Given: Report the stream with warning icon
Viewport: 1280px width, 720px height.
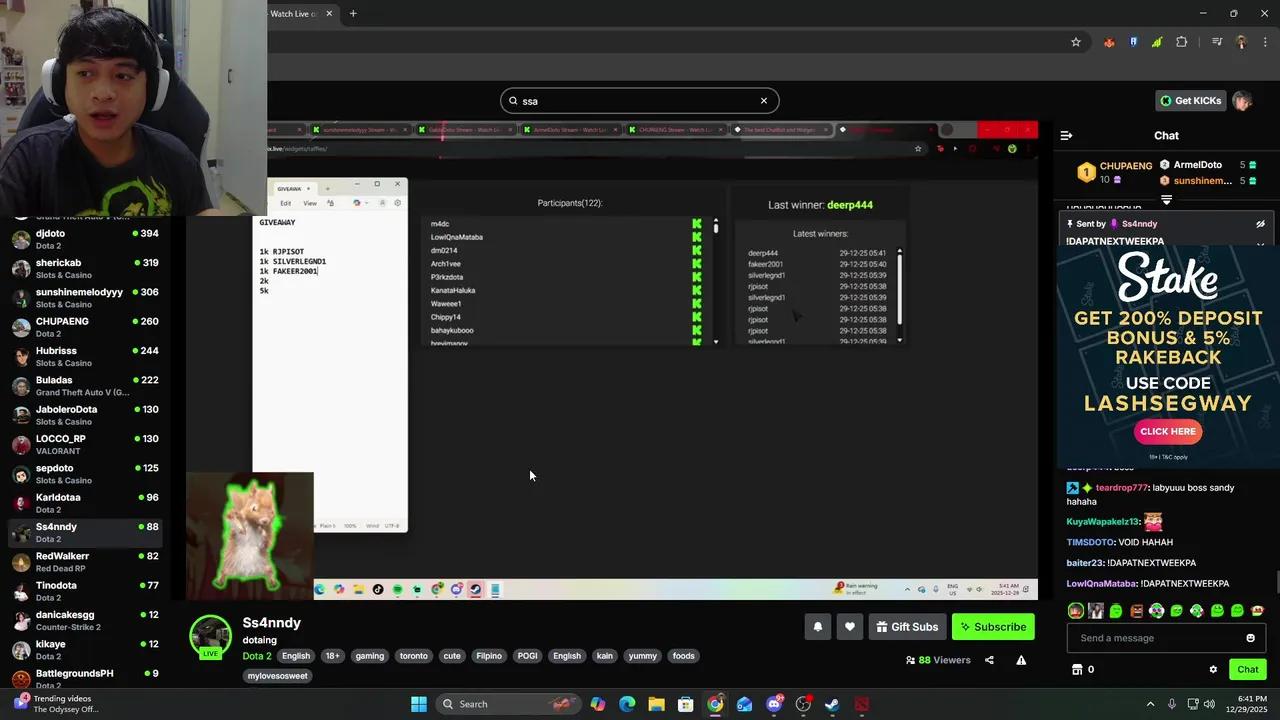Looking at the screenshot, I should (1021, 660).
